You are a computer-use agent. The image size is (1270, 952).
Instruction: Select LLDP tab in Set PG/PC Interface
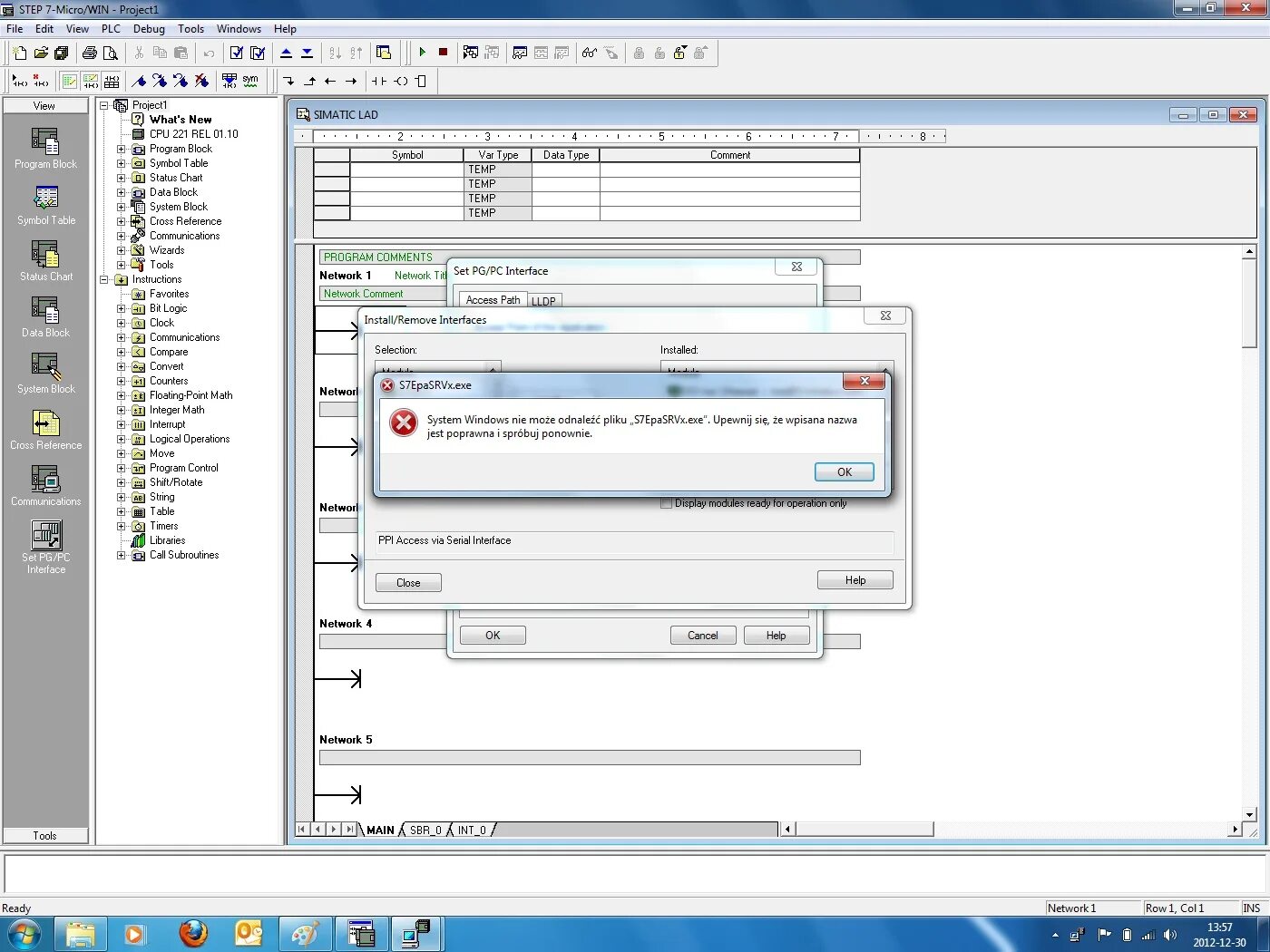(543, 301)
